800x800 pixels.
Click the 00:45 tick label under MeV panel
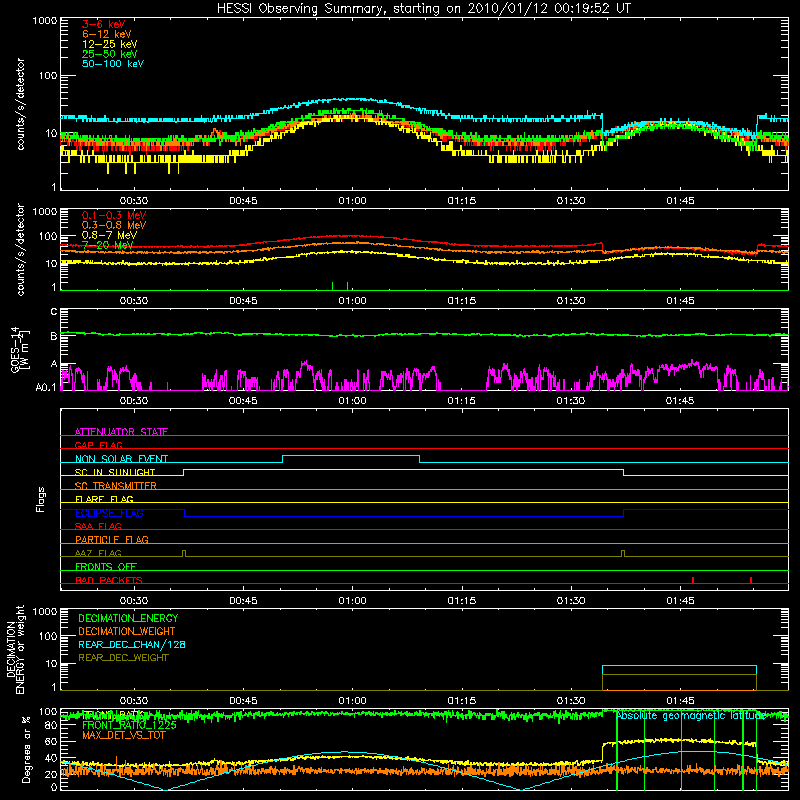[243, 301]
